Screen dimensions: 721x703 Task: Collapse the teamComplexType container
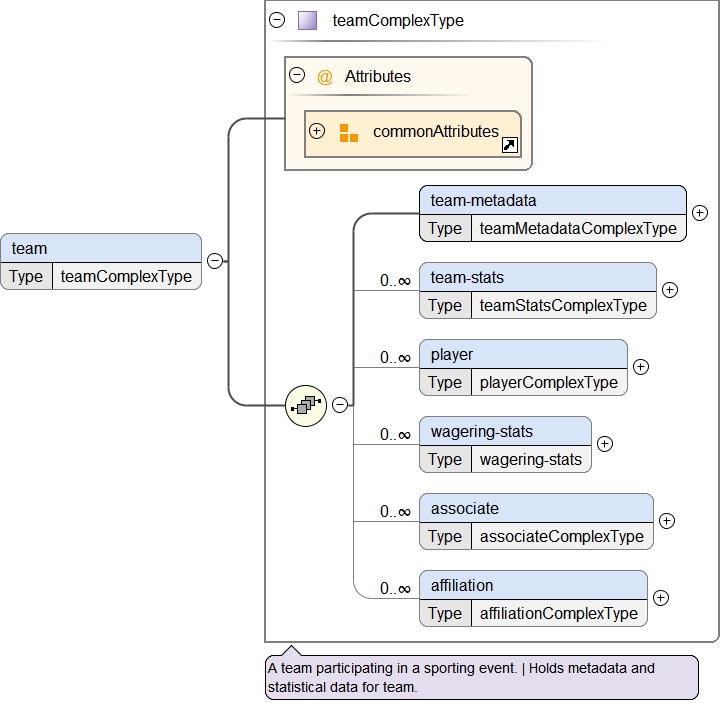(x=277, y=20)
